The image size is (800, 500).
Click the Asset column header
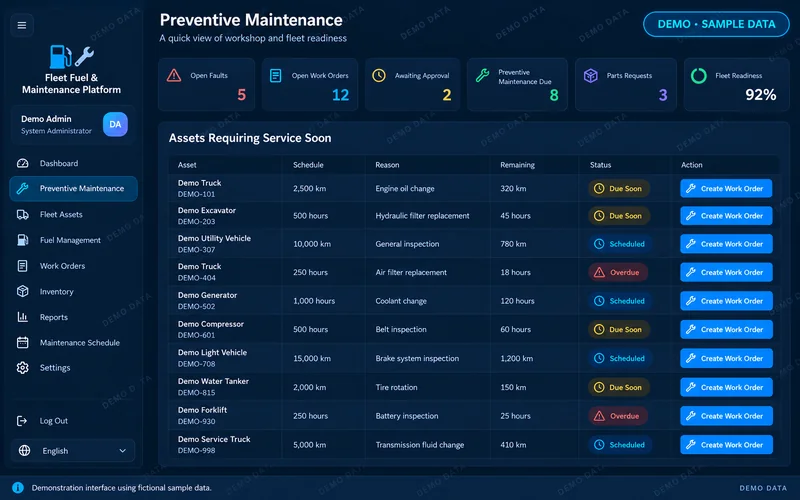click(187, 165)
